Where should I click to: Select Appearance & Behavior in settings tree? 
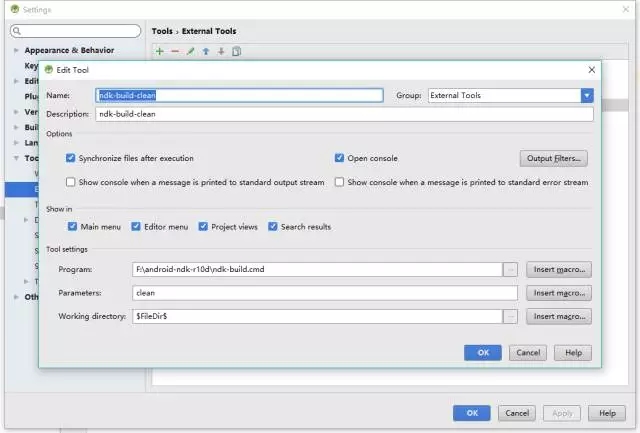click(69, 50)
